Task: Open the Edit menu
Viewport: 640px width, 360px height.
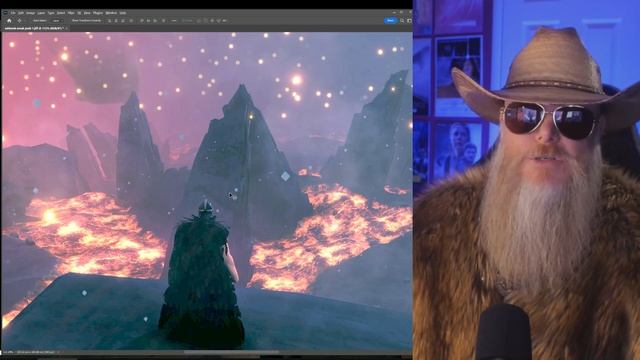Action: (x=21, y=13)
